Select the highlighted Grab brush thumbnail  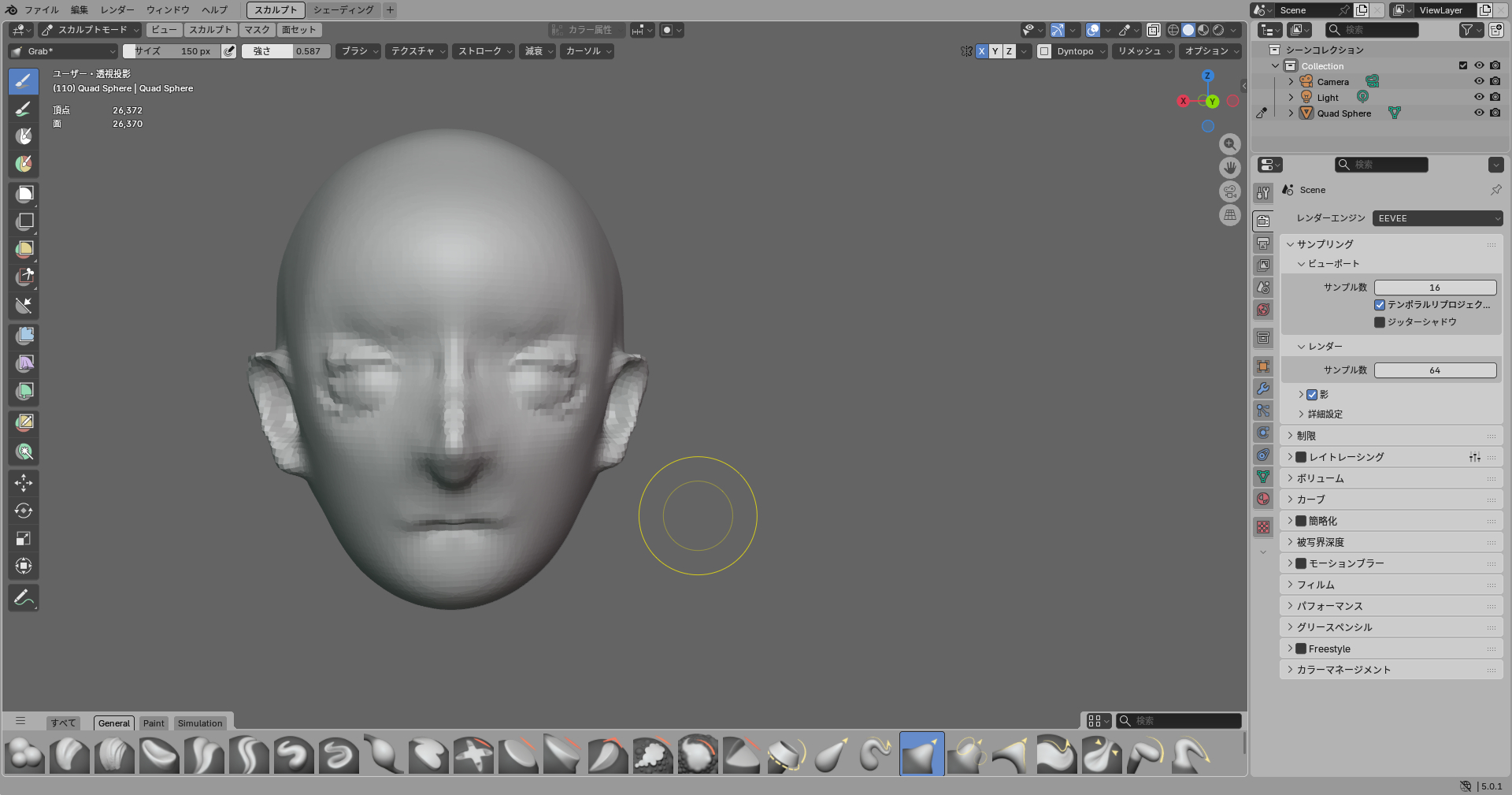921,754
